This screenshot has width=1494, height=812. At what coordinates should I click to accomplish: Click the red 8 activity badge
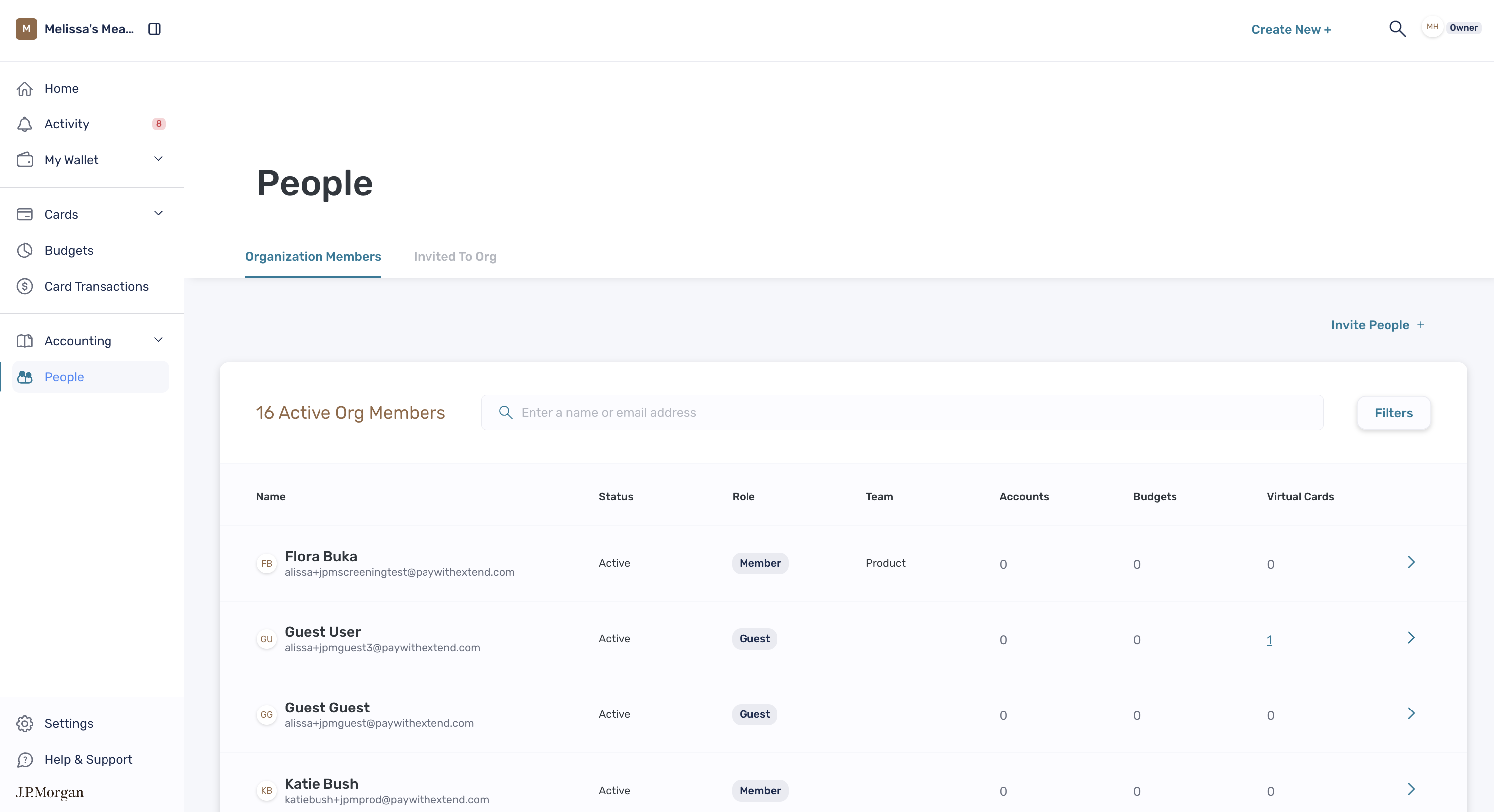158,124
